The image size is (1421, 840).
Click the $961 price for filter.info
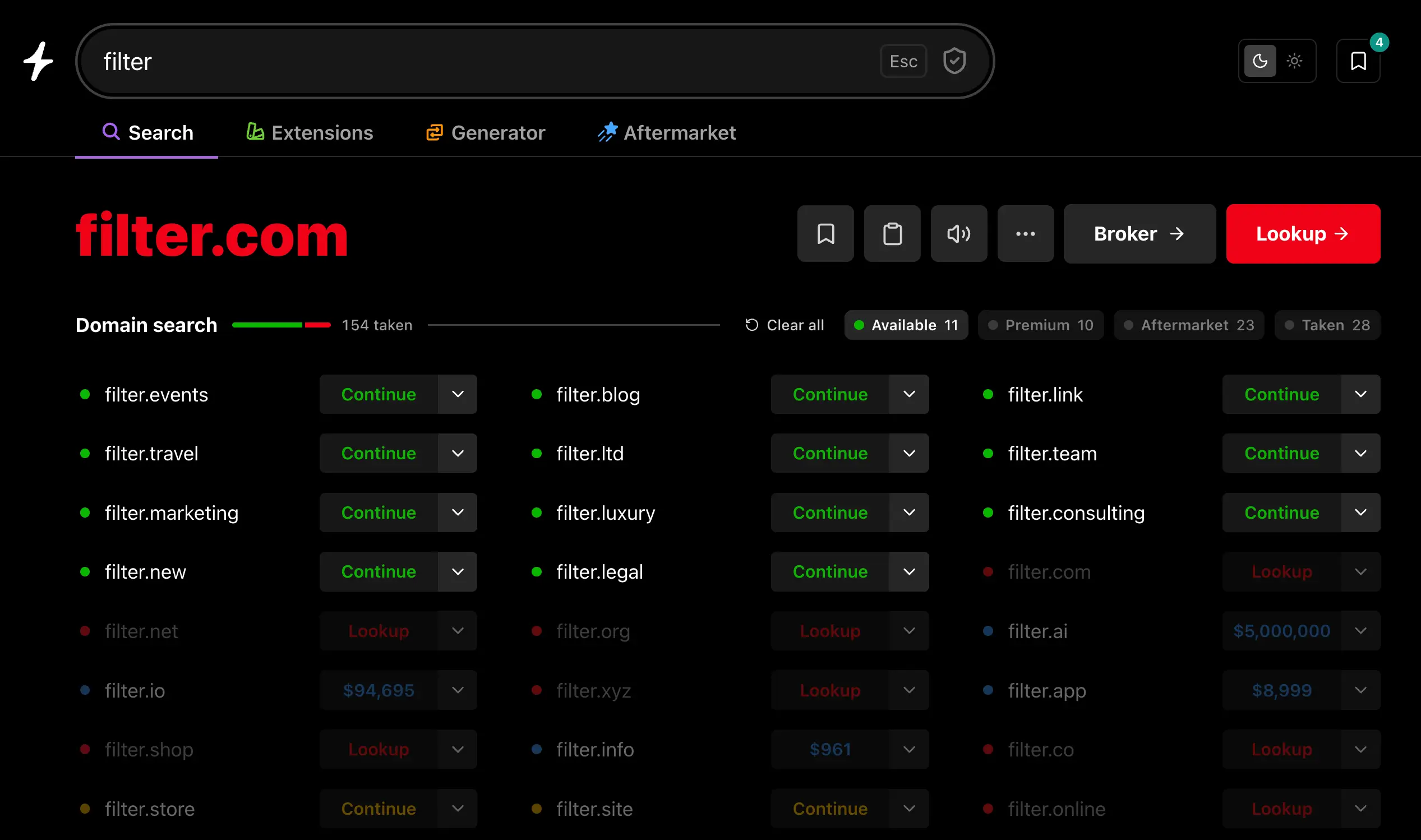(x=829, y=749)
